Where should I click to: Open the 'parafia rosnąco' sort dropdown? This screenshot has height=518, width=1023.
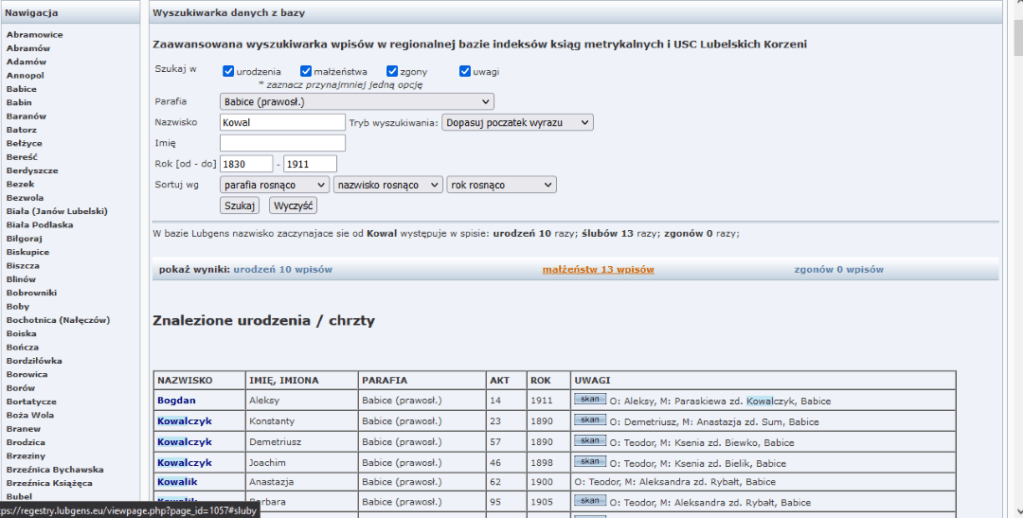coord(274,185)
